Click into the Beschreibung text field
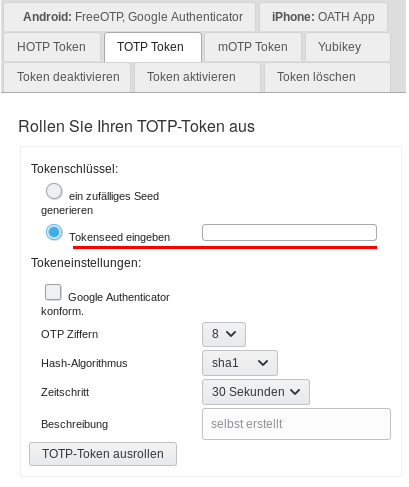Screen dimensions: 409x487 (296, 424)
